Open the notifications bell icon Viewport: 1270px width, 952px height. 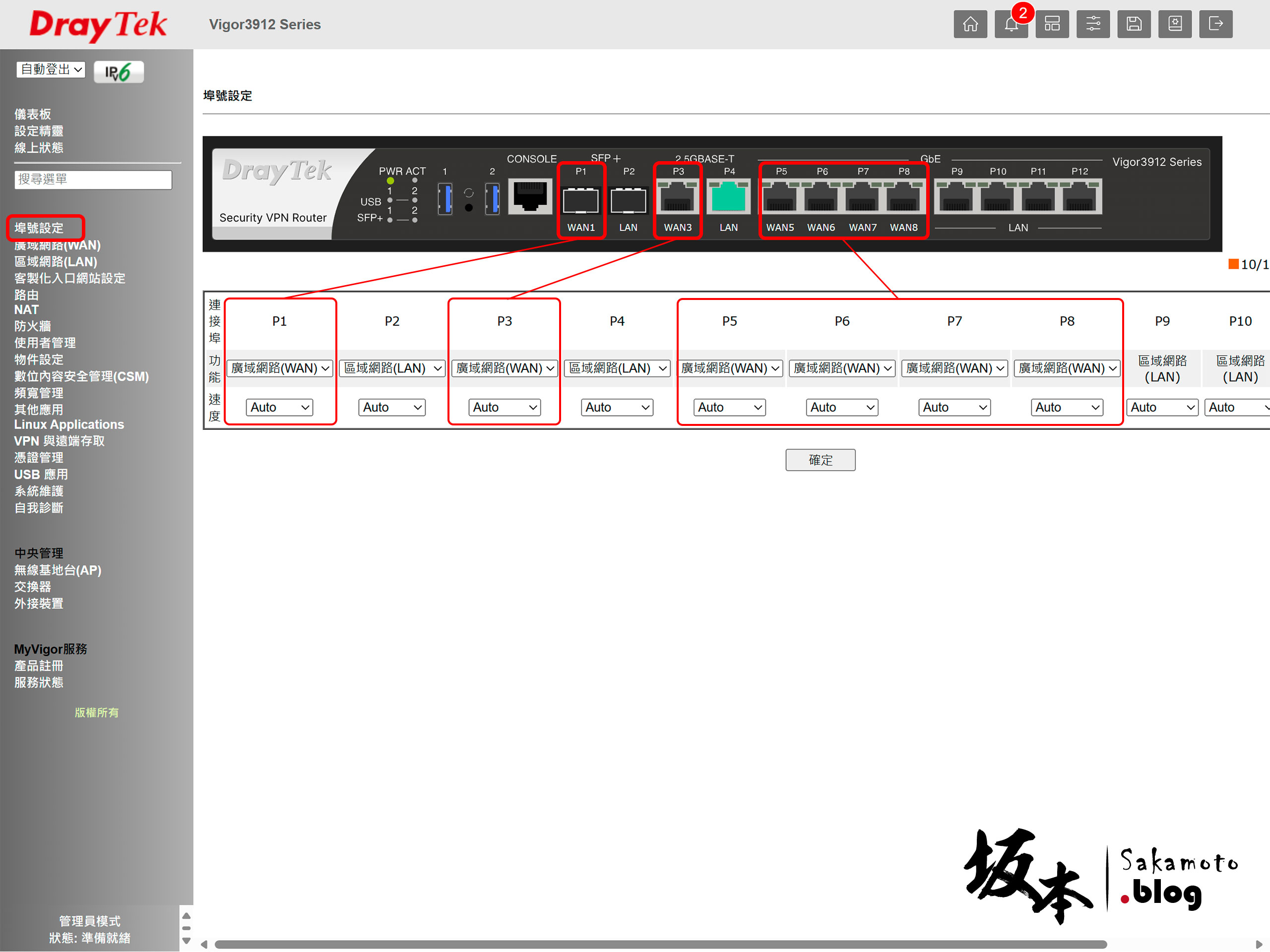coord(1011,24)
